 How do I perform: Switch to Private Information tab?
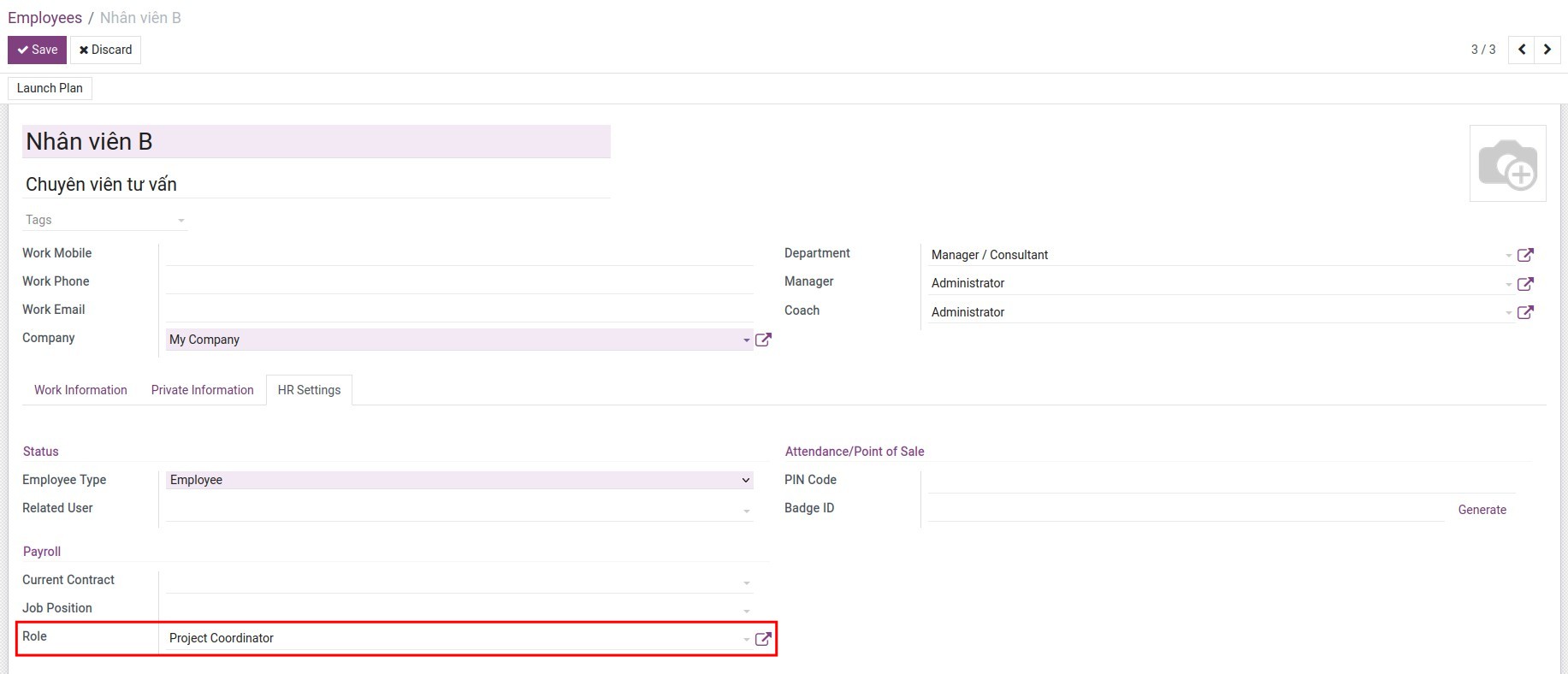[202, 390]
